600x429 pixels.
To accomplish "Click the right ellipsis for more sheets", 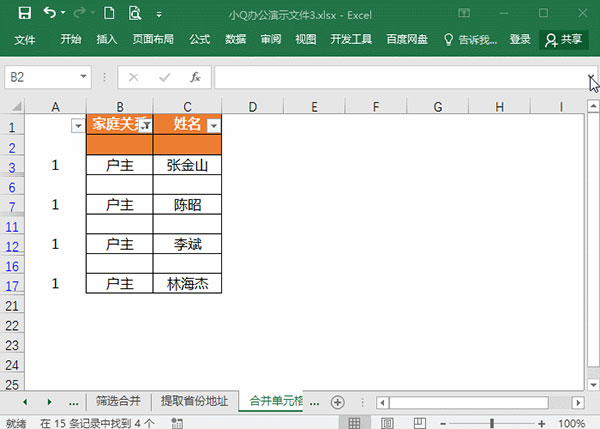I will pos(315,403).
